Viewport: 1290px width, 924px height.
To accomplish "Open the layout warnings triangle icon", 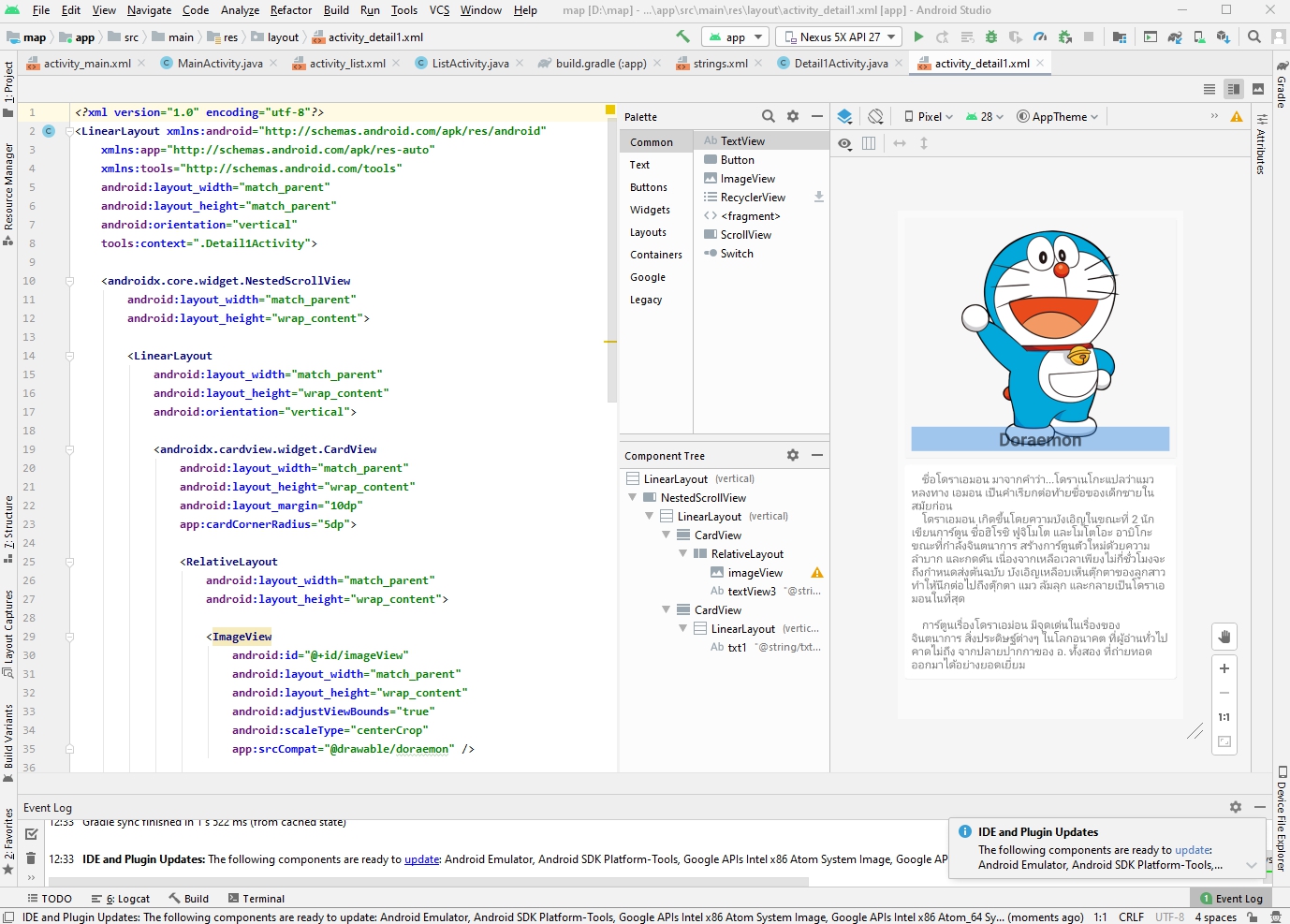I will point(1237,116).
